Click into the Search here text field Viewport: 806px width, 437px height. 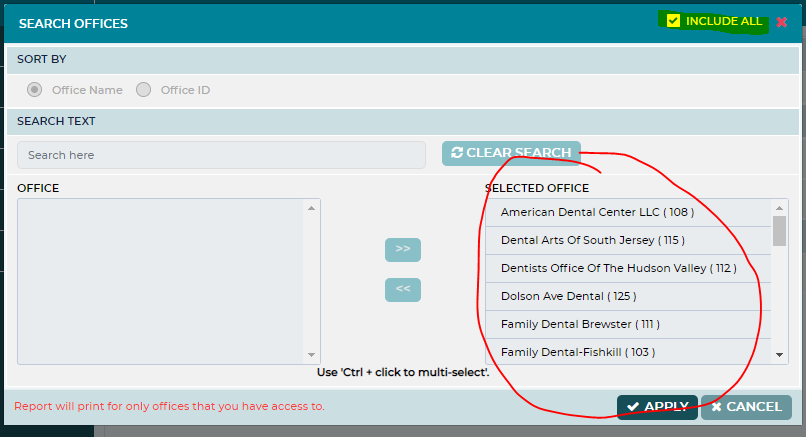[x=221, y=155]
